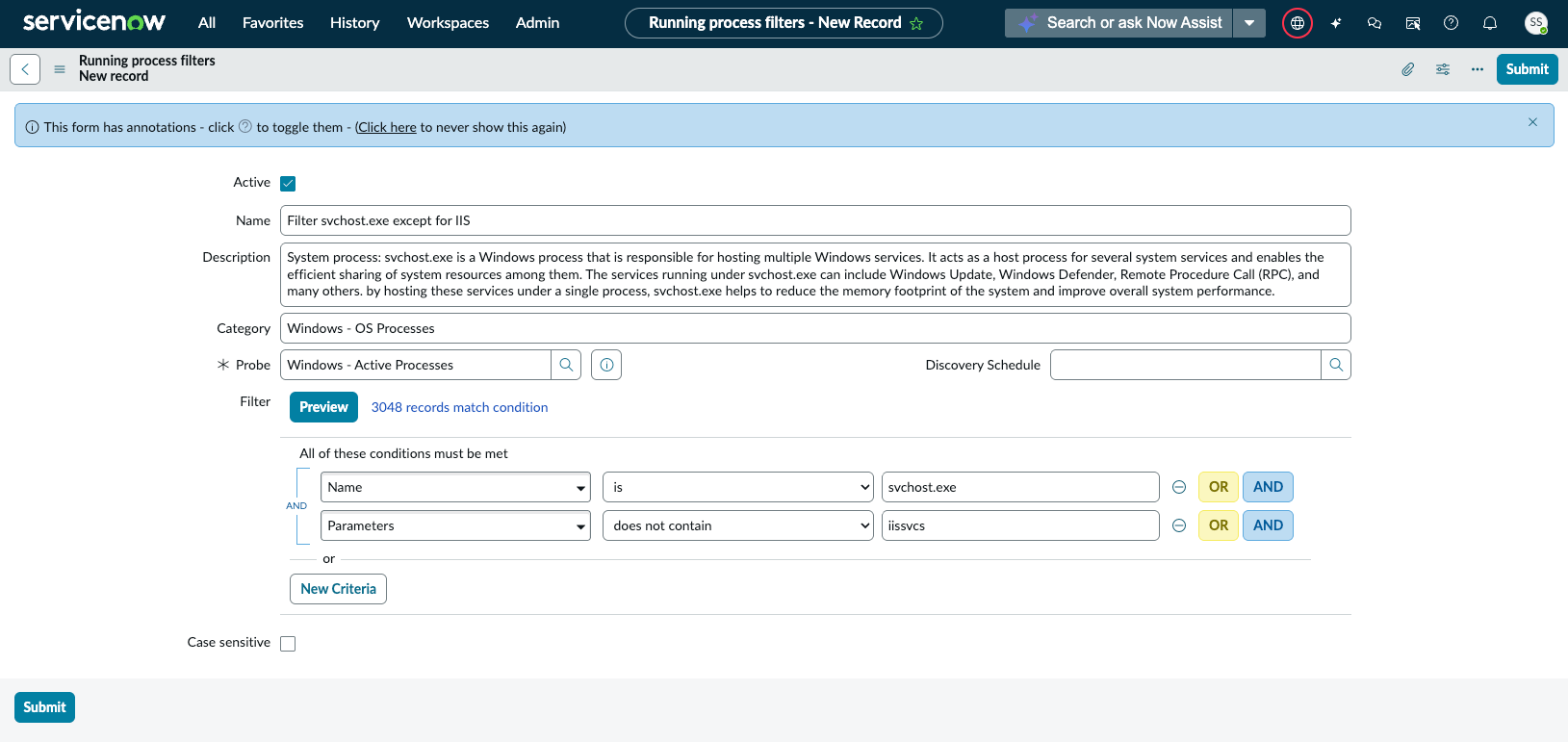
Task: Go back using the back arrow button
Action: coord(25,69)
